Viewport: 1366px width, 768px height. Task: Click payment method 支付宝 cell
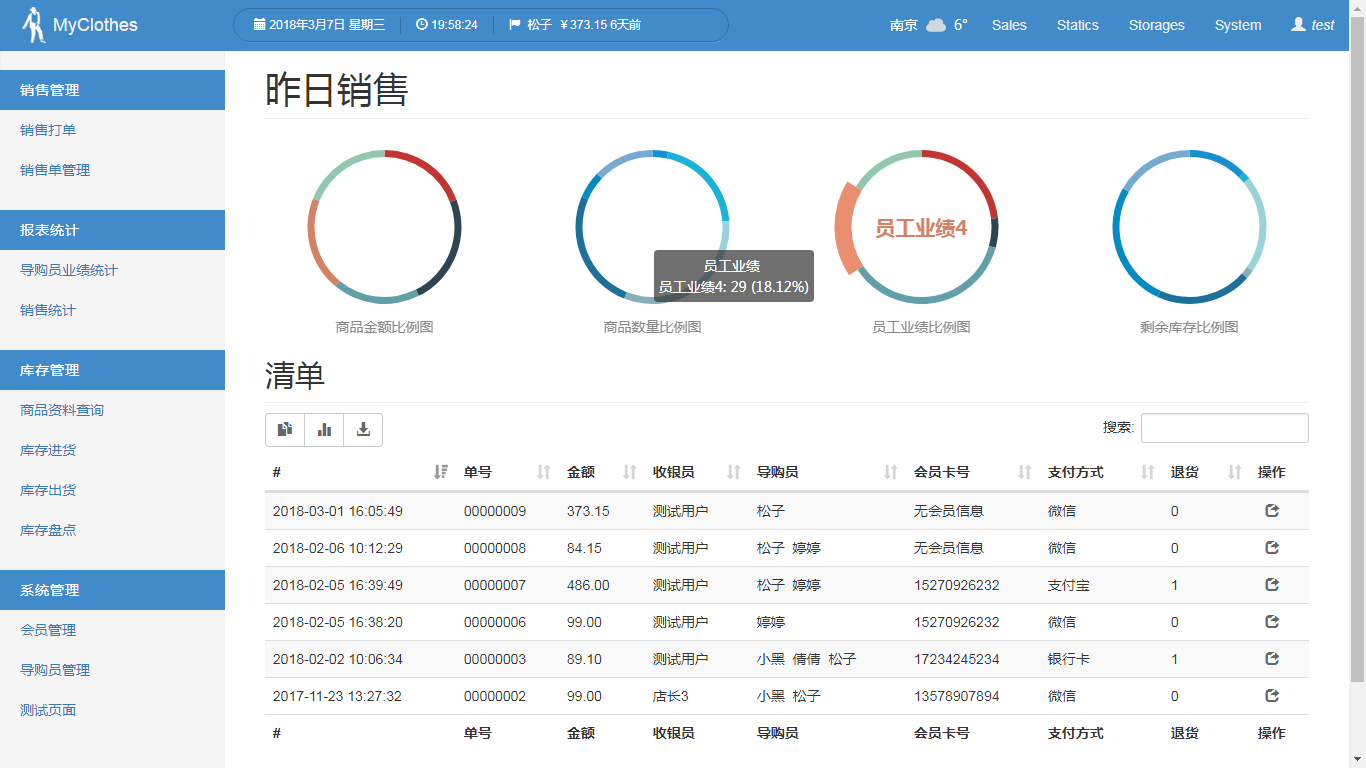tap(1069, 585)
